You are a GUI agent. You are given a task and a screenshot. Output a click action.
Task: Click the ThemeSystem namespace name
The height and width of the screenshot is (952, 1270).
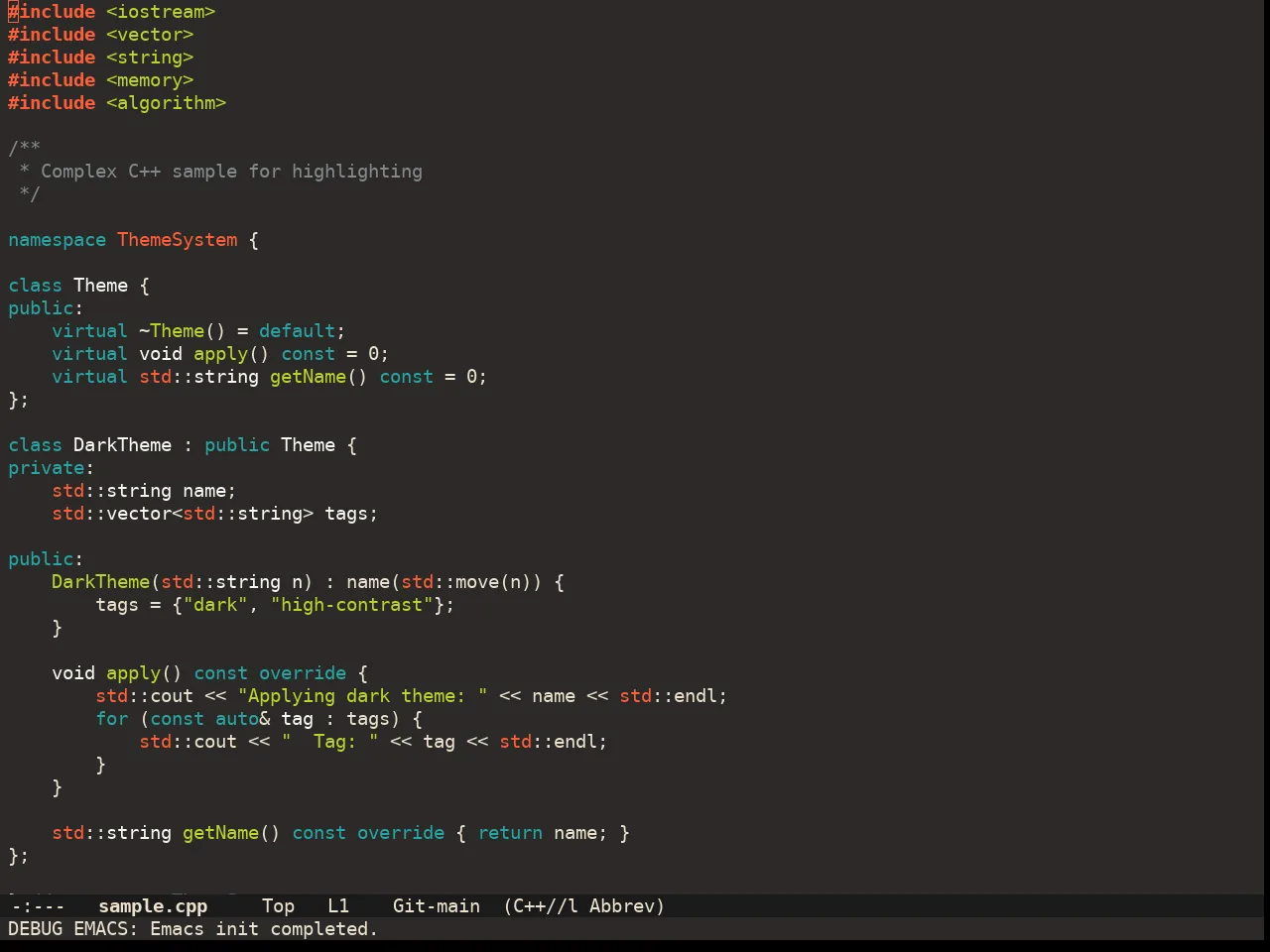coord(178,240)
